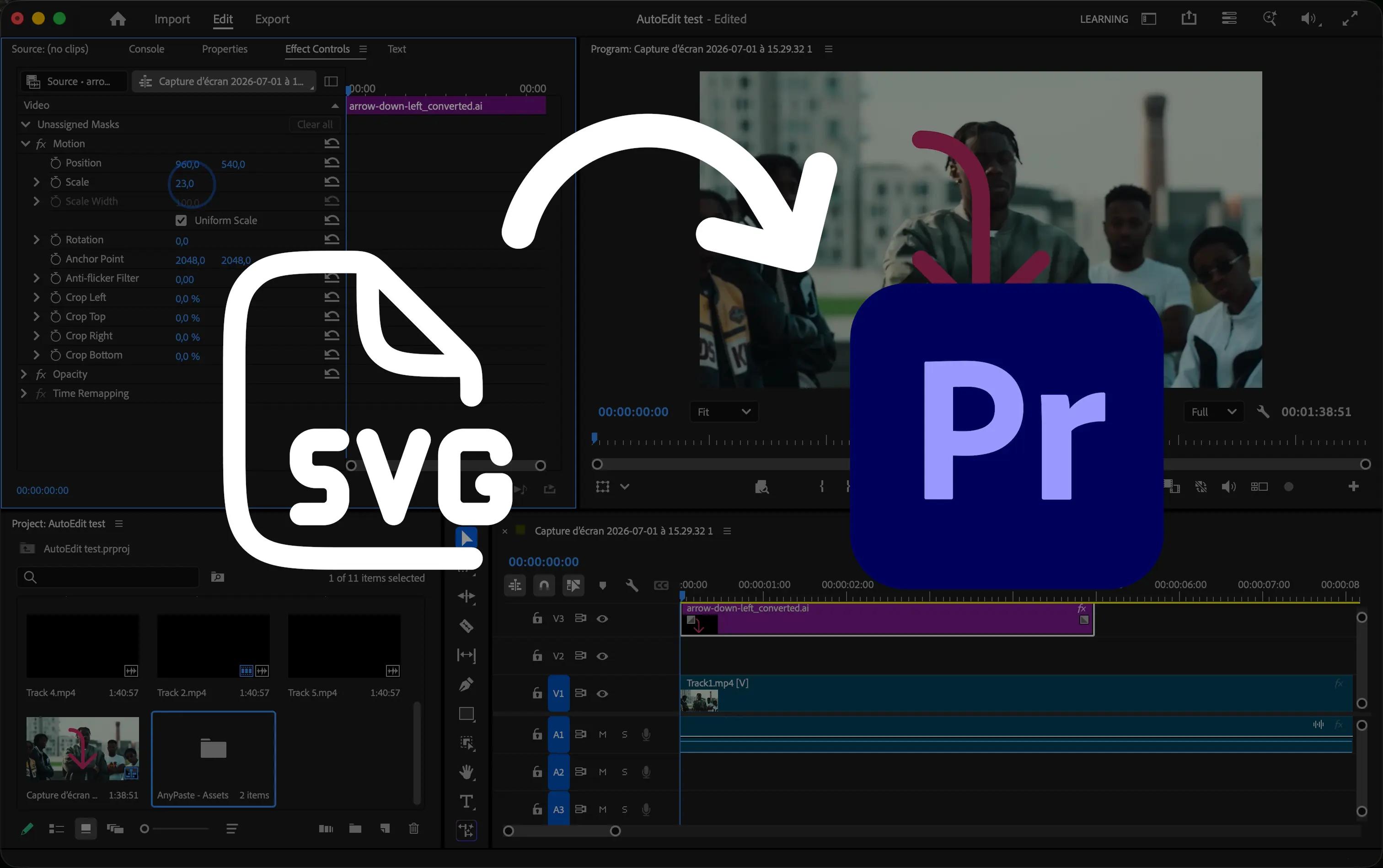Expand the Scale property

pos(36,182)
